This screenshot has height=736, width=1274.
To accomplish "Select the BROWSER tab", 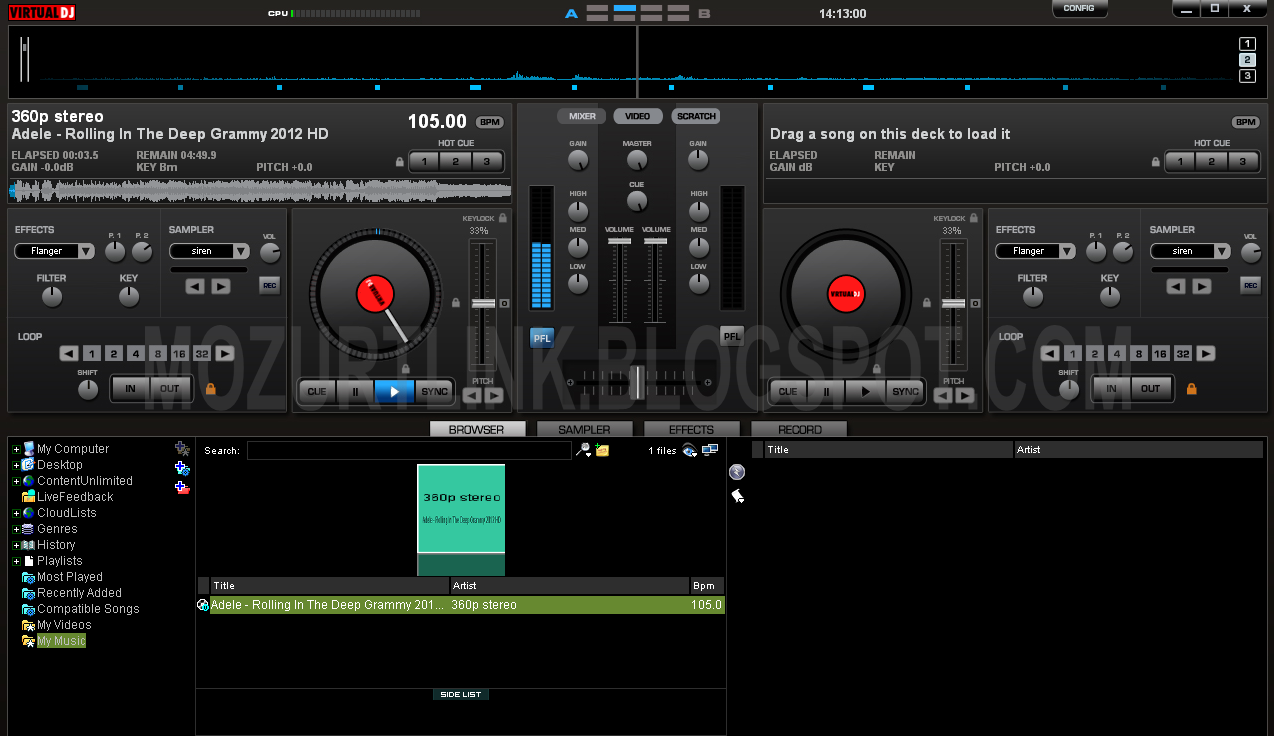I will click(477, 429).
